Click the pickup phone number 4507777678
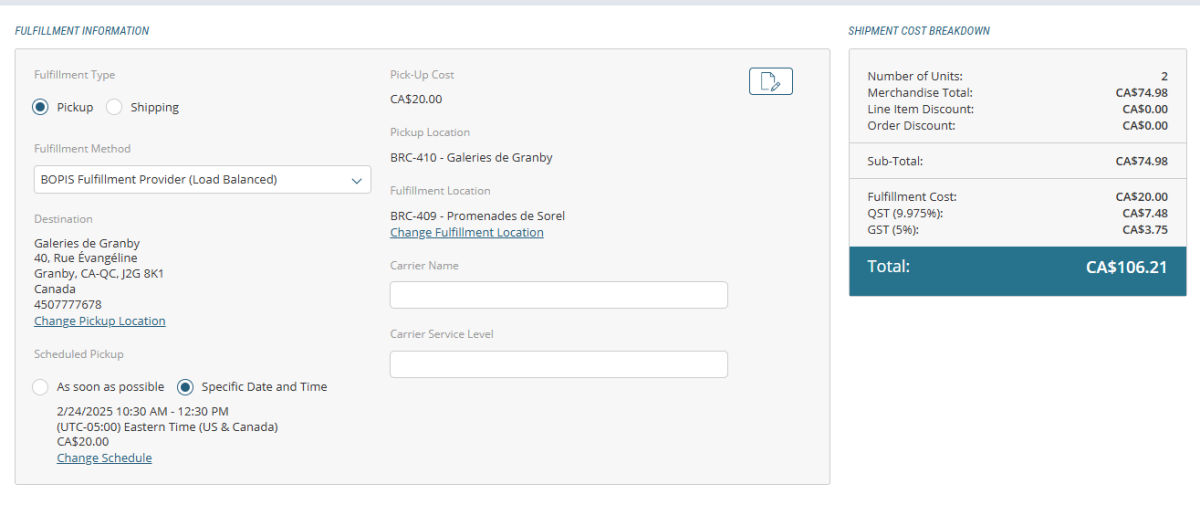1200x526 pixels. [68, 304]
